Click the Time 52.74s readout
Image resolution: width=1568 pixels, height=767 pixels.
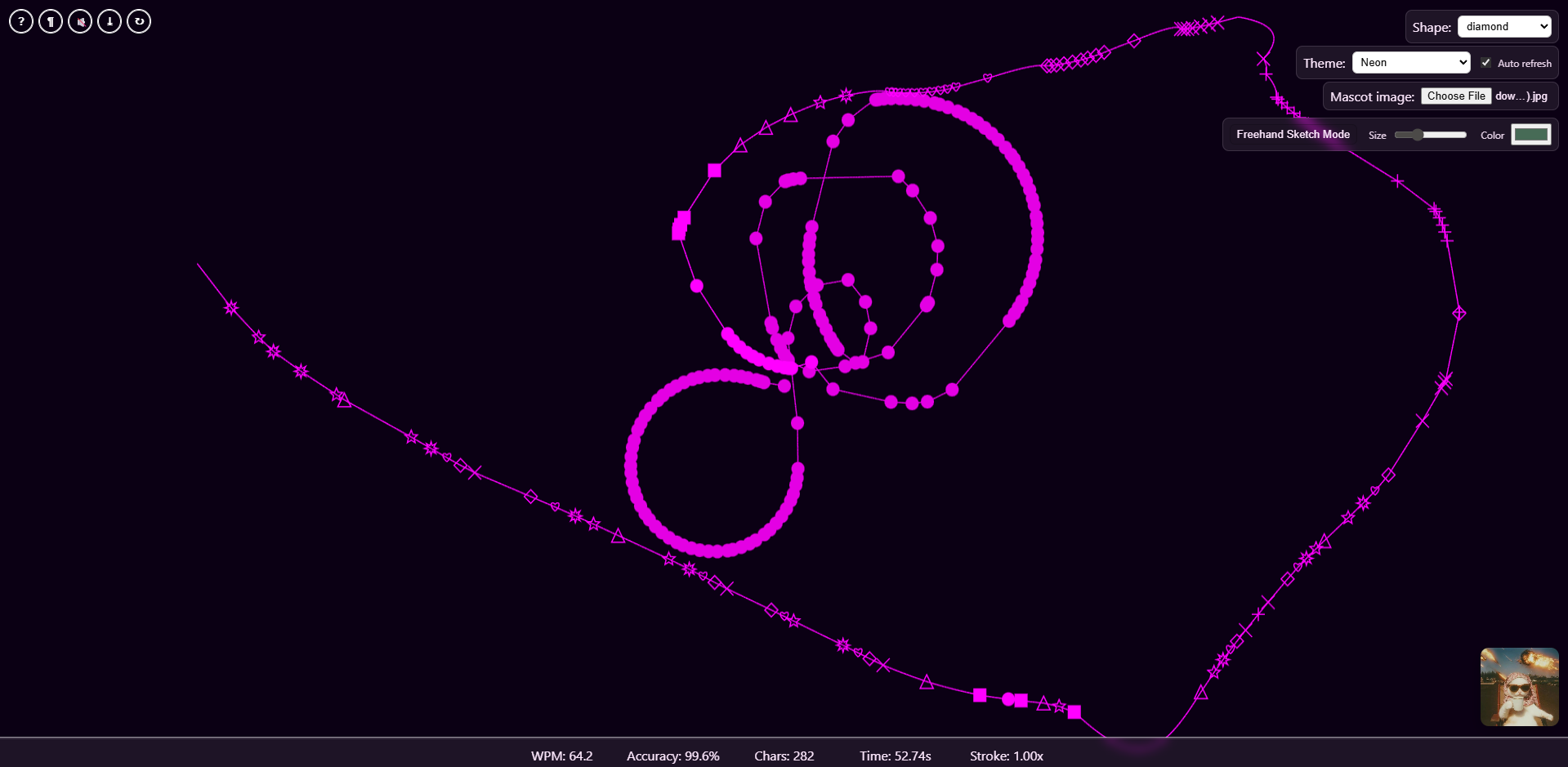coord(895,756)
